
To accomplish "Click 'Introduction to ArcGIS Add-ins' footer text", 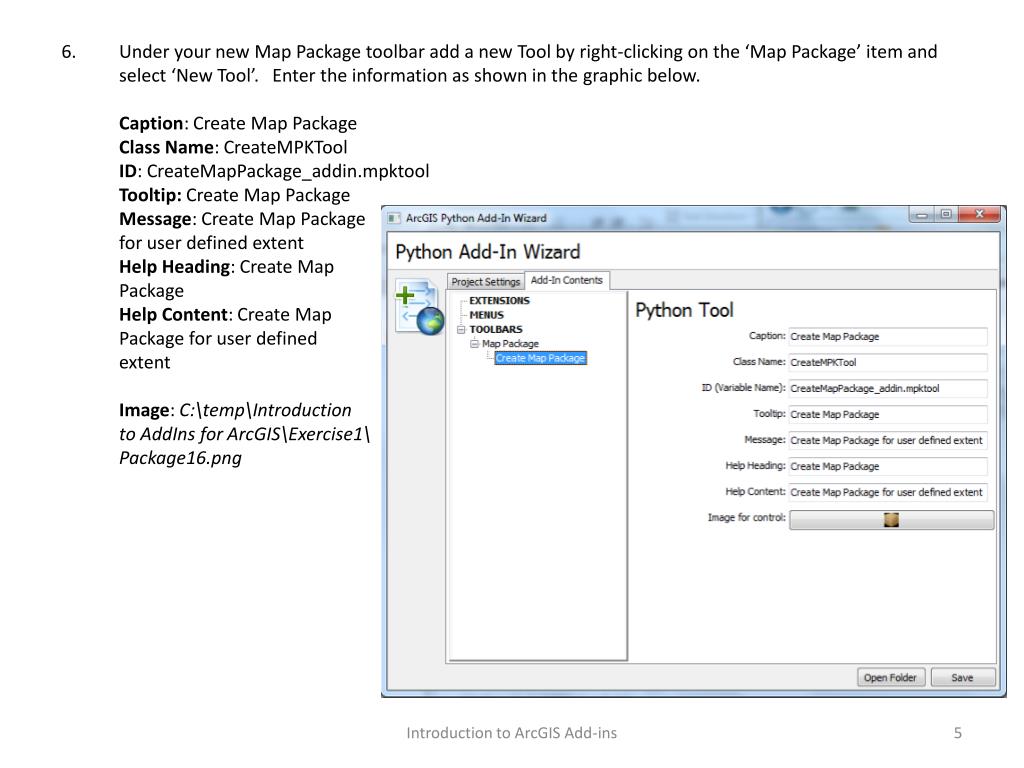I will tap(511, 733).
